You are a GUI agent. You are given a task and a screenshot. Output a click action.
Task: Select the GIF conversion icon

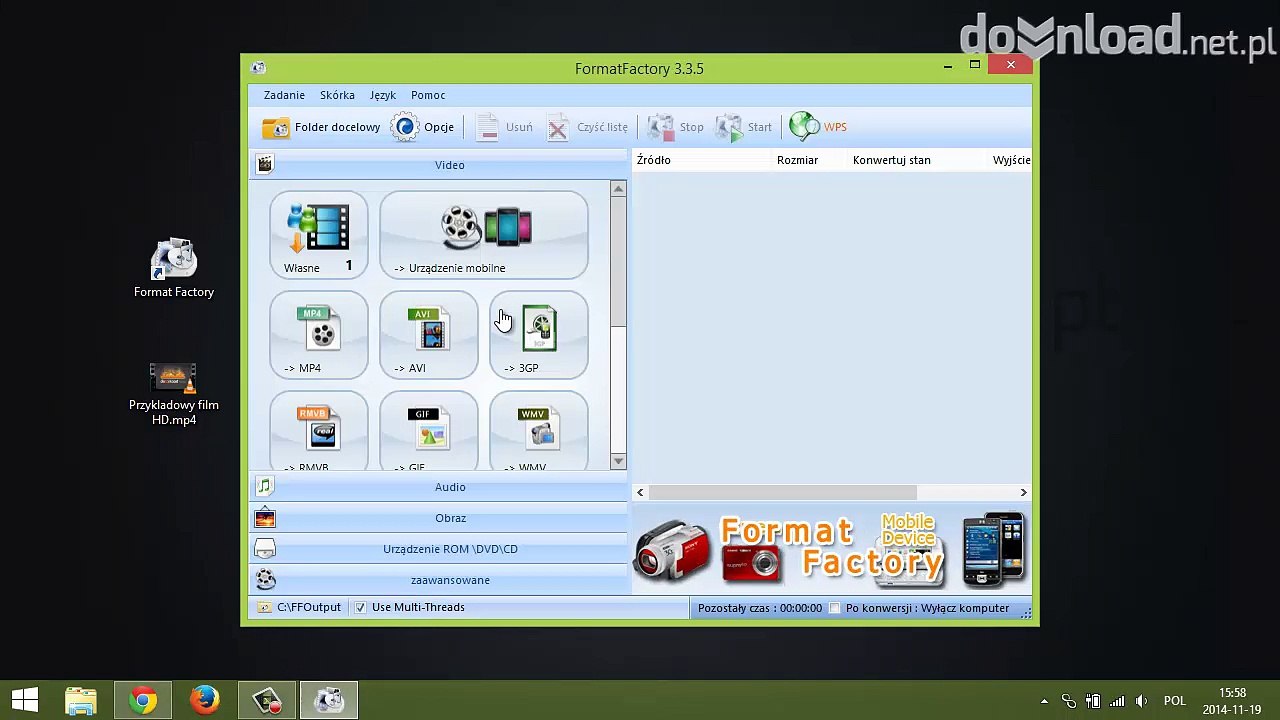pyautogui.click(x=429, y=431)
